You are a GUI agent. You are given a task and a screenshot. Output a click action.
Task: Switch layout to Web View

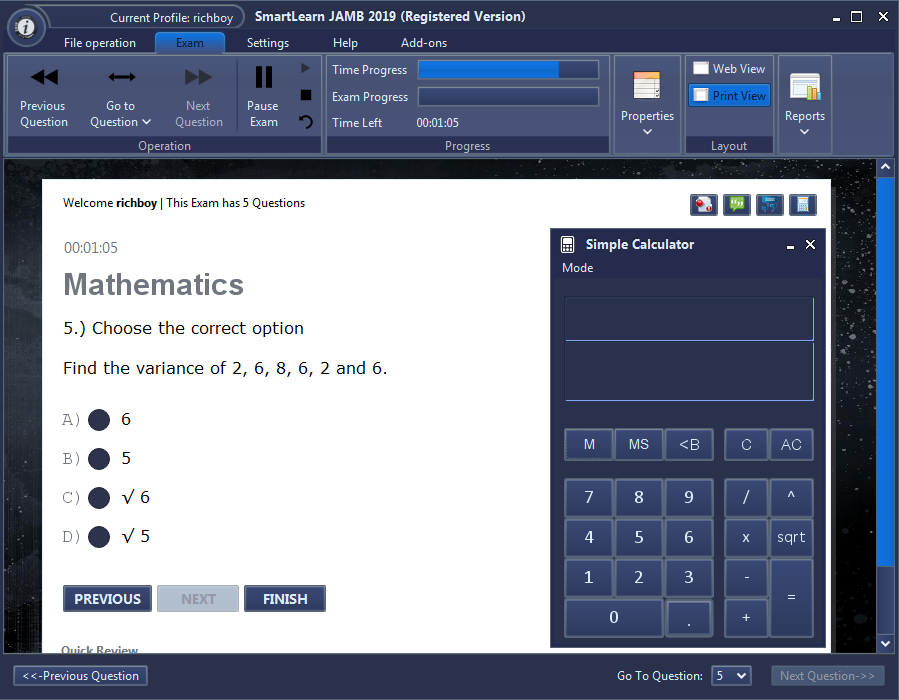tap(729, 69)
